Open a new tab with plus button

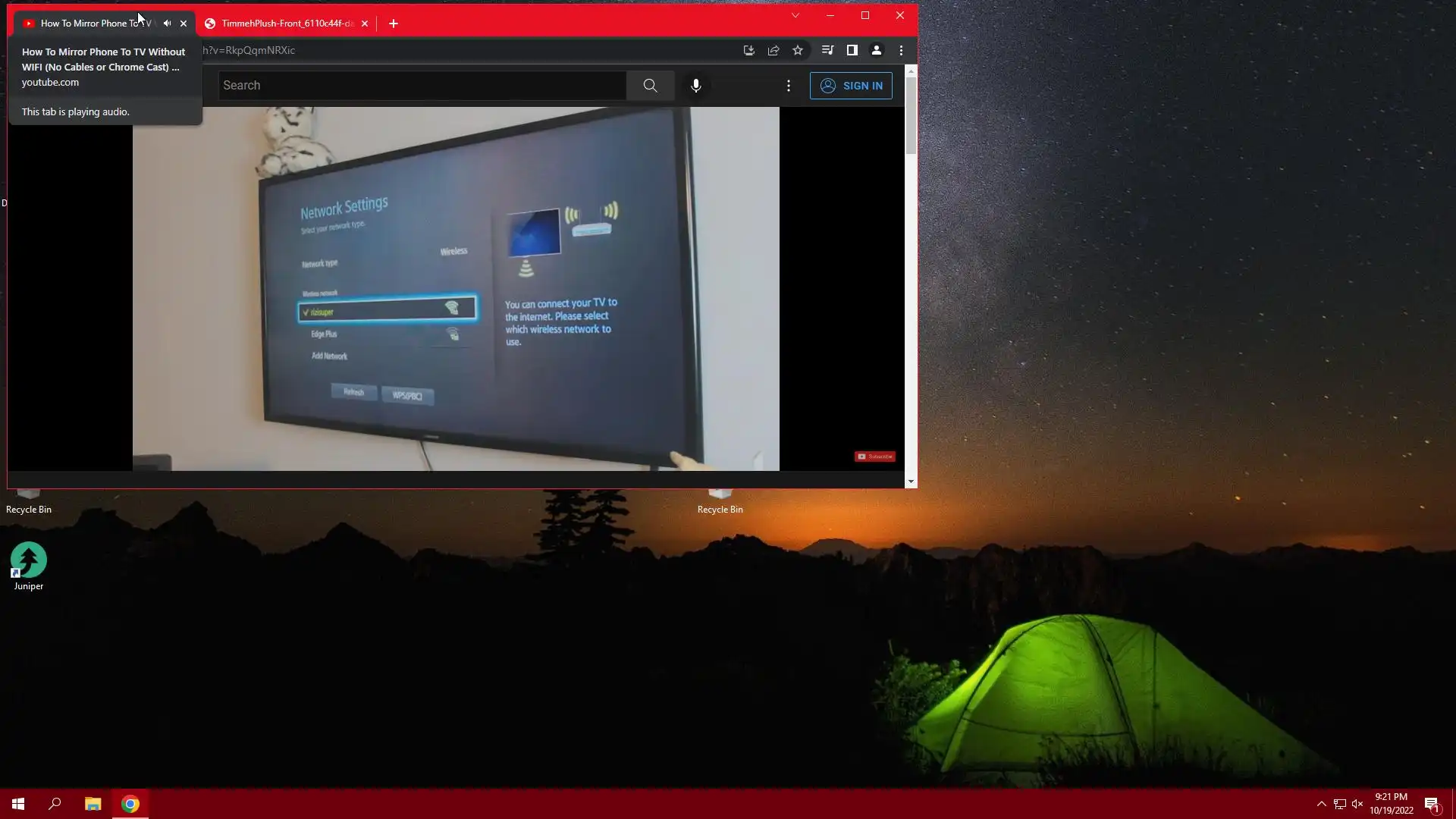coord(393,24)
